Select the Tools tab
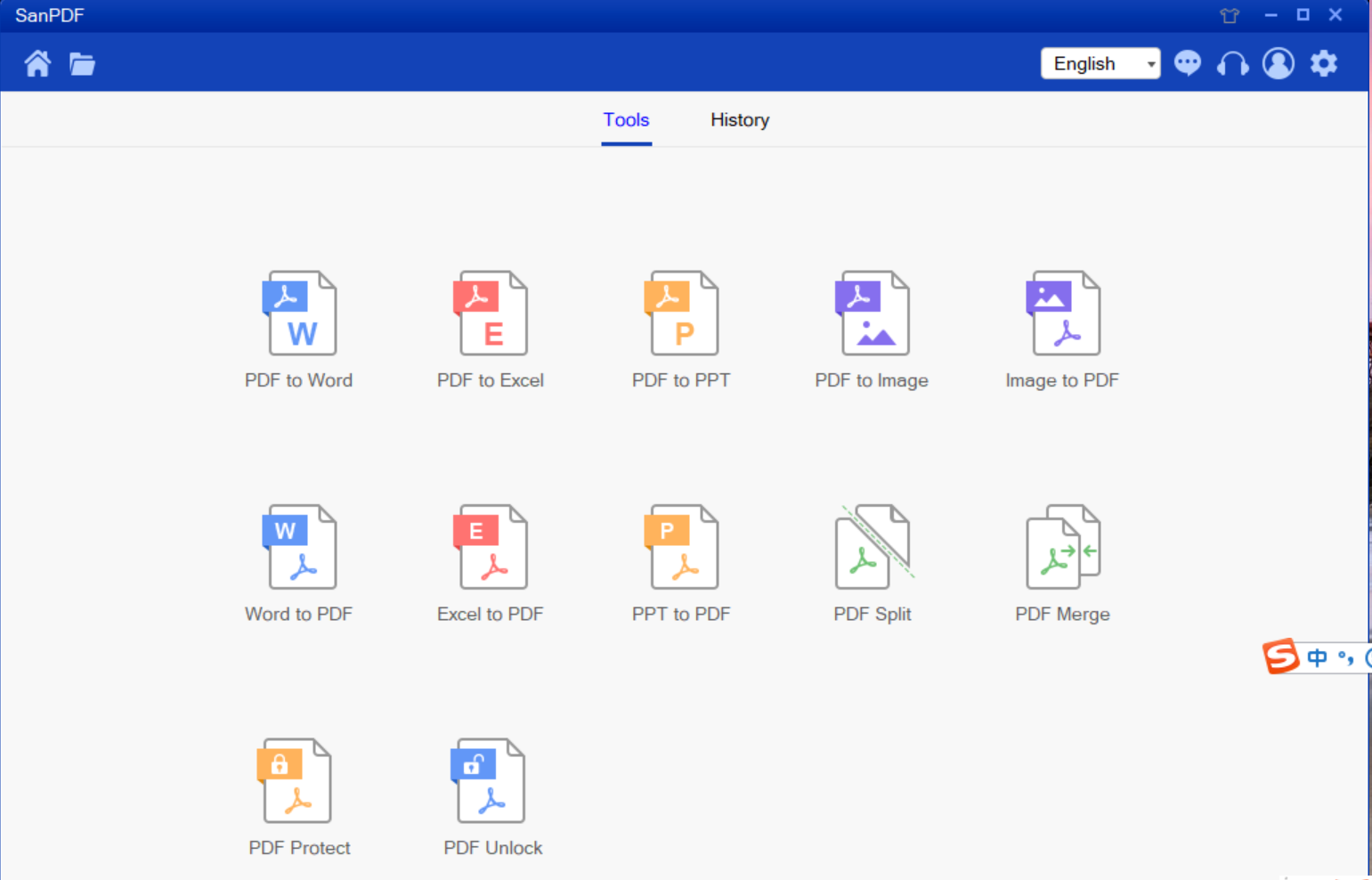The width and height of the screenshot is (1372, 880). pos(626,119)
